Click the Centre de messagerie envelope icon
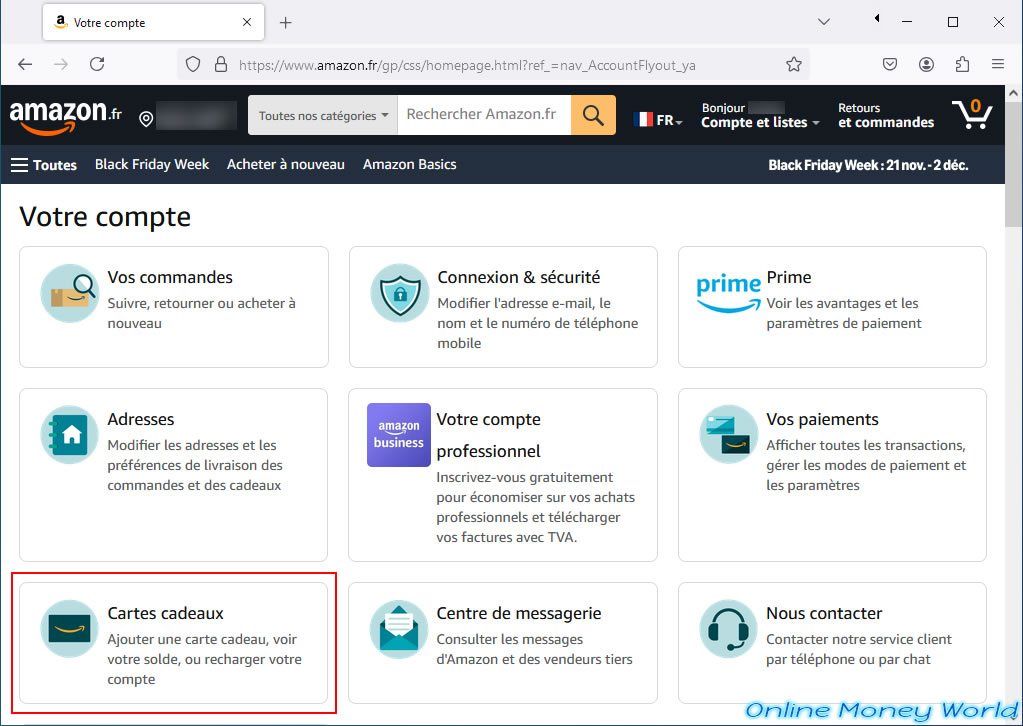This screenshot has height=726, width=1023. coord(399,629)
